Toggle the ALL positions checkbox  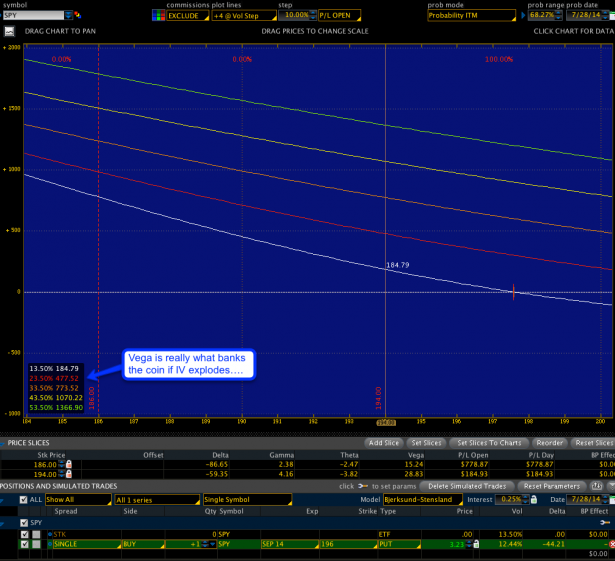(x=24, y=499)
